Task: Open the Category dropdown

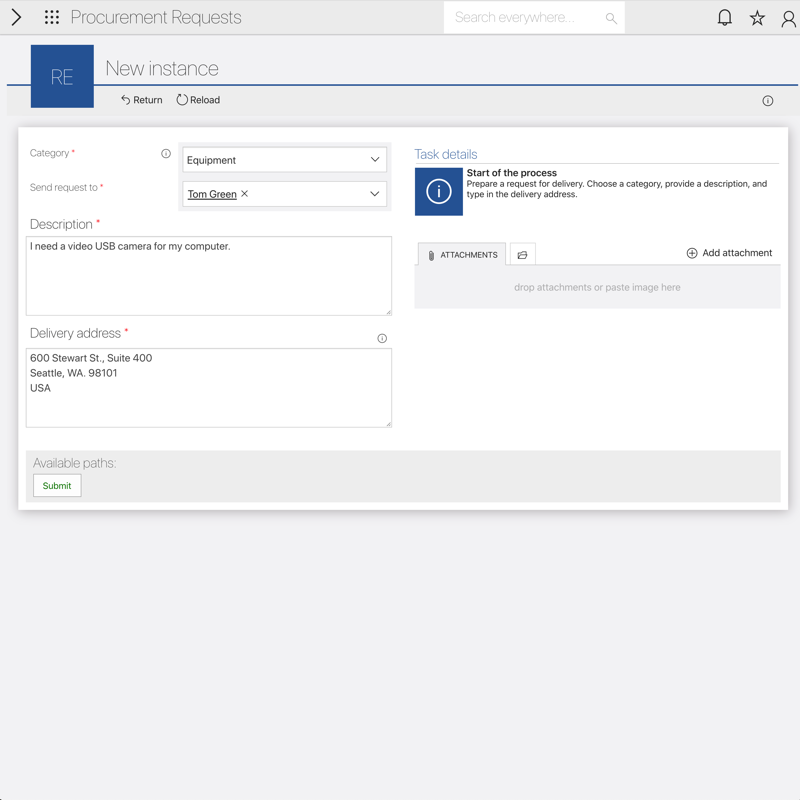Action: click(x=284, y=160)
